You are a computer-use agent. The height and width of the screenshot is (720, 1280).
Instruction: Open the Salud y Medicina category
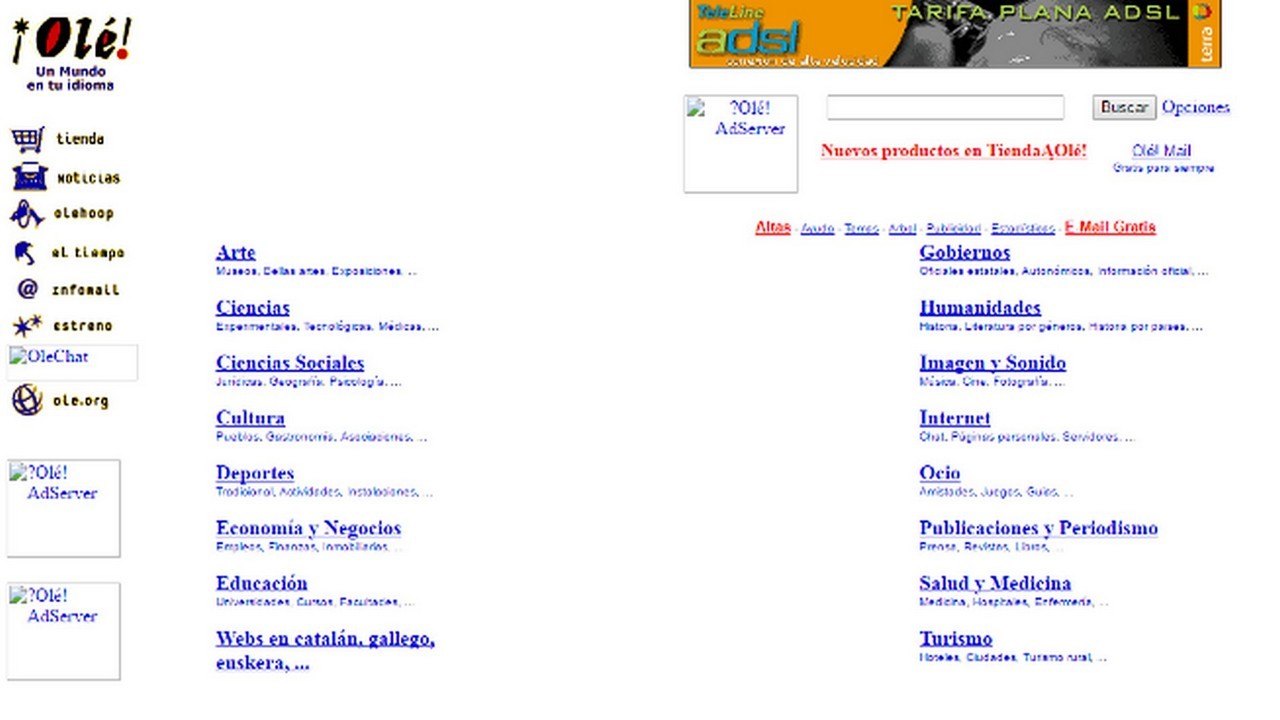point(995,582)
